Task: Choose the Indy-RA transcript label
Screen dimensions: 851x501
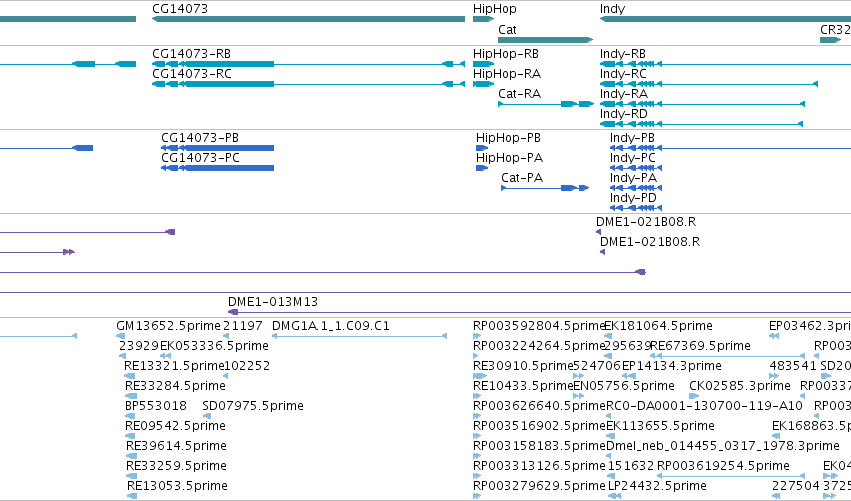Action: (624, 94)
